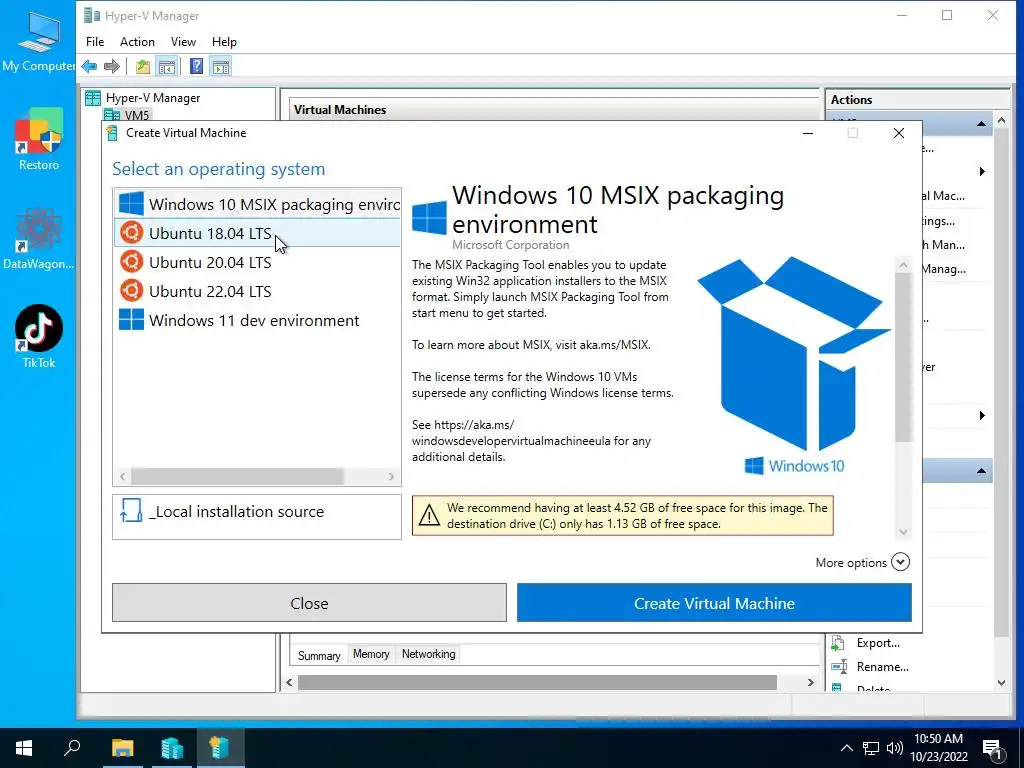The width and height of the screenshot is (1024, 768).
Task: Open the Action menu
Action: coord(137,42)
